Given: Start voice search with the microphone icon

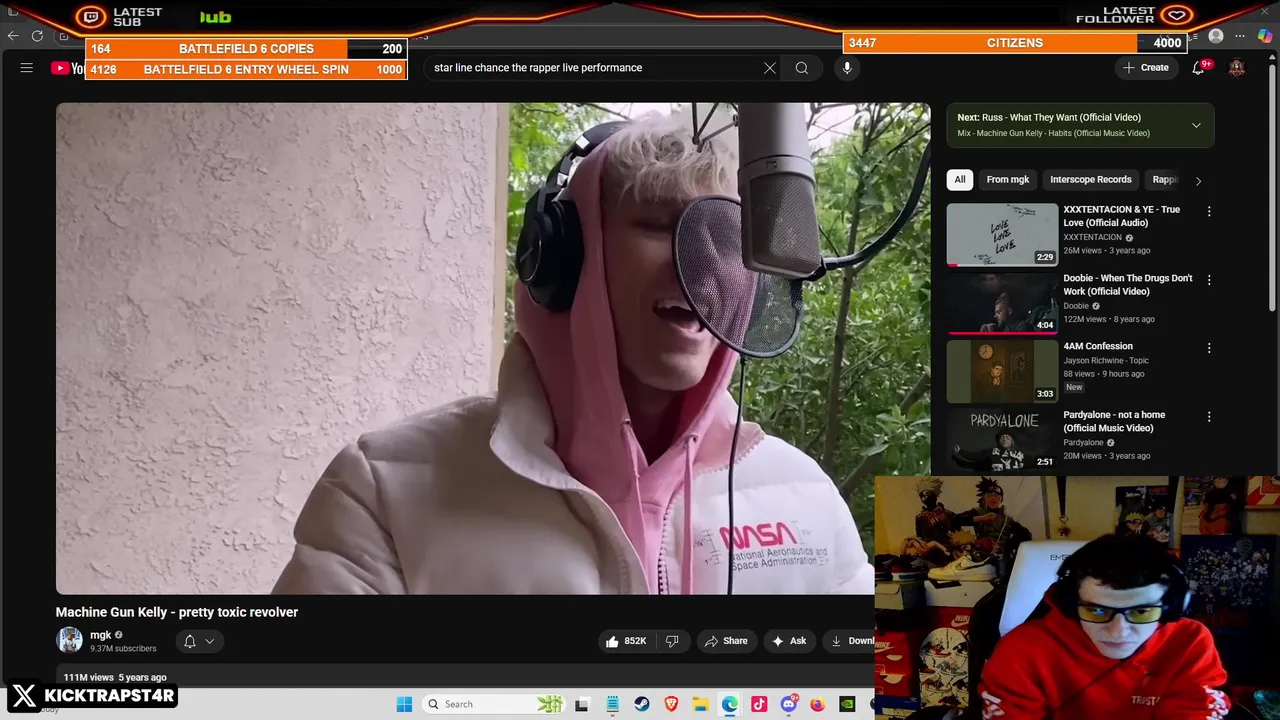Looking at the screenshot, I should click(847, 68).
